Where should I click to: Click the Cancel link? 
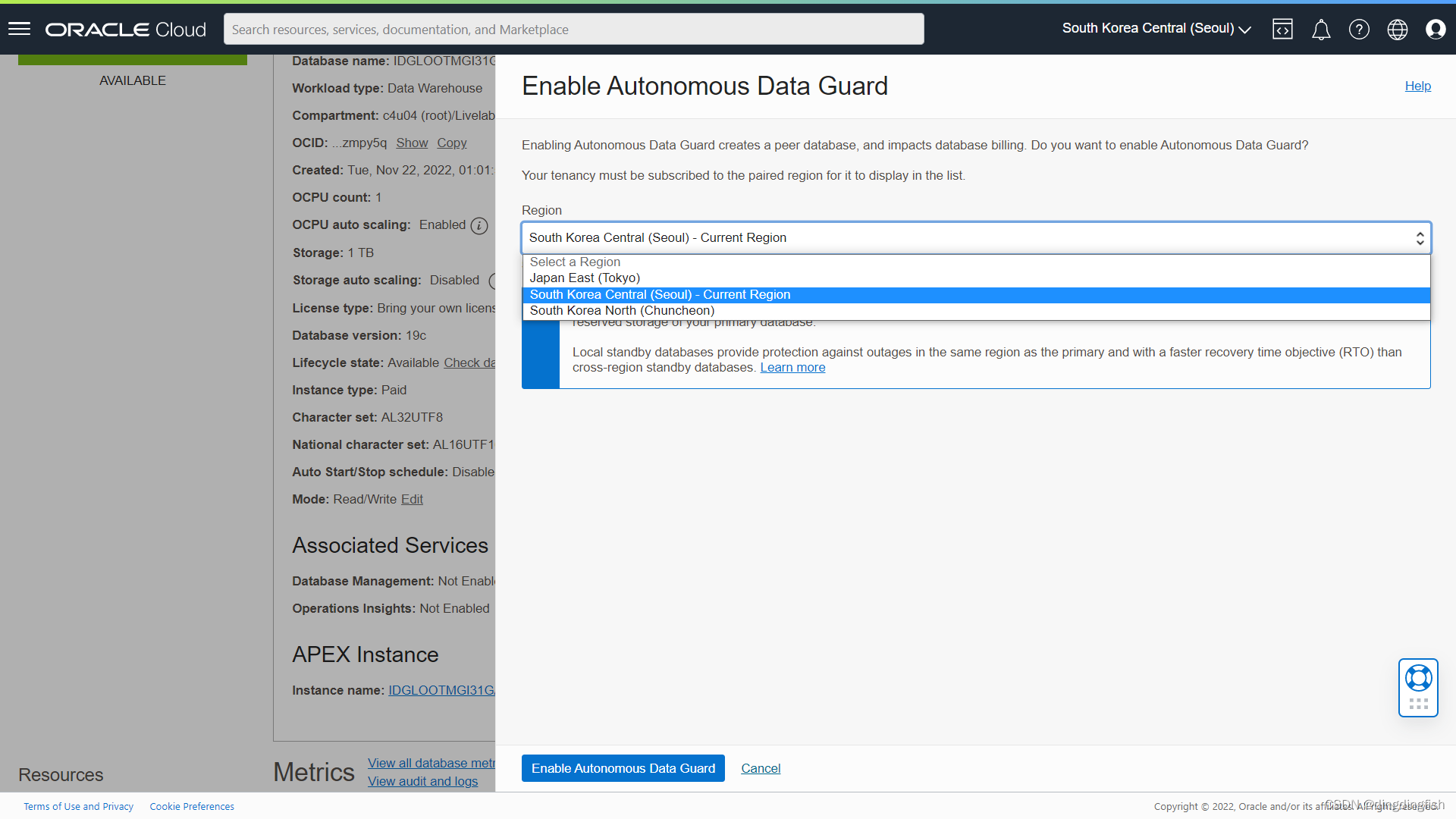(761, 769)
